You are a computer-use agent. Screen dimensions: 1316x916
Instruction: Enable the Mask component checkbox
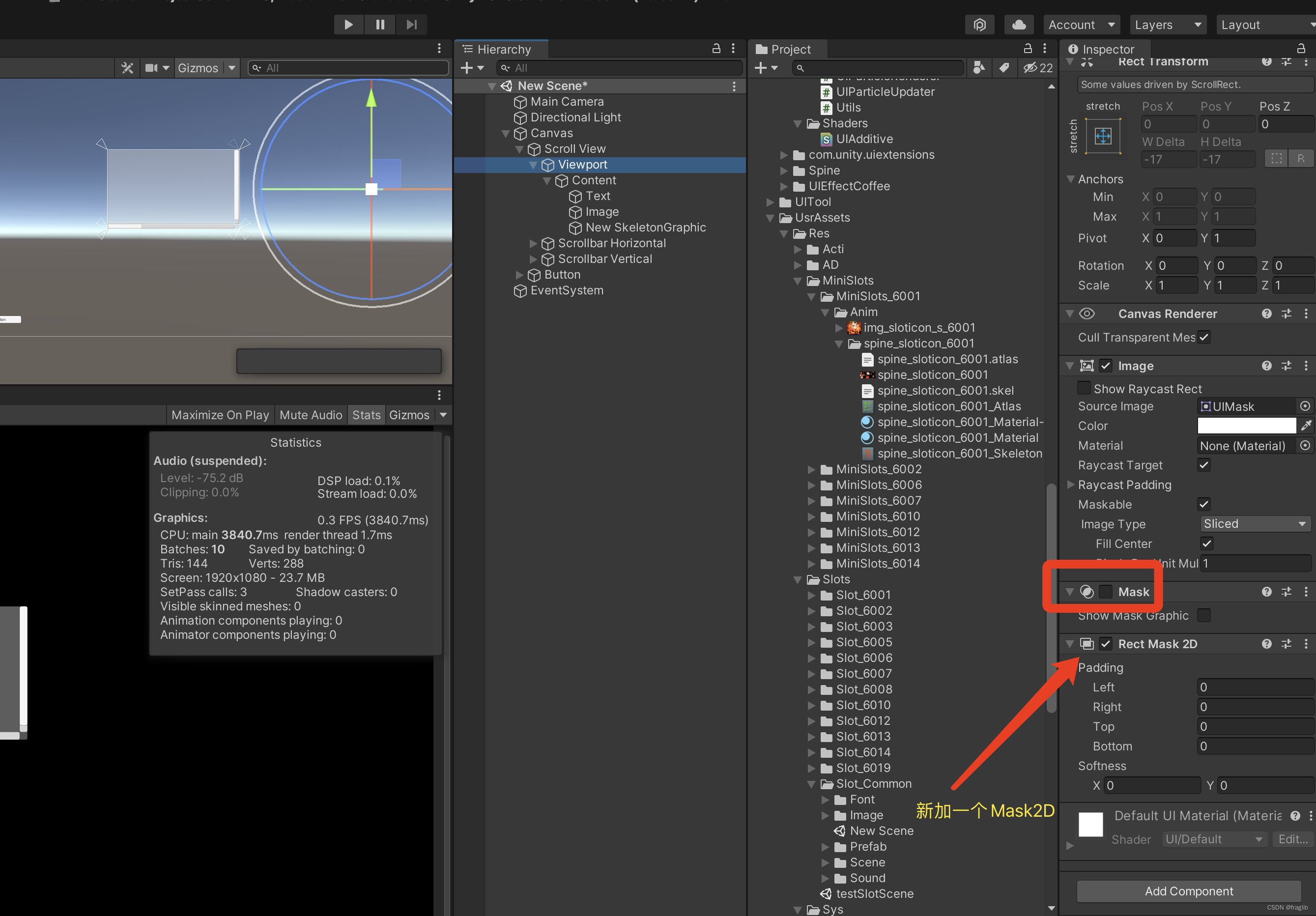pos(1106,592)
